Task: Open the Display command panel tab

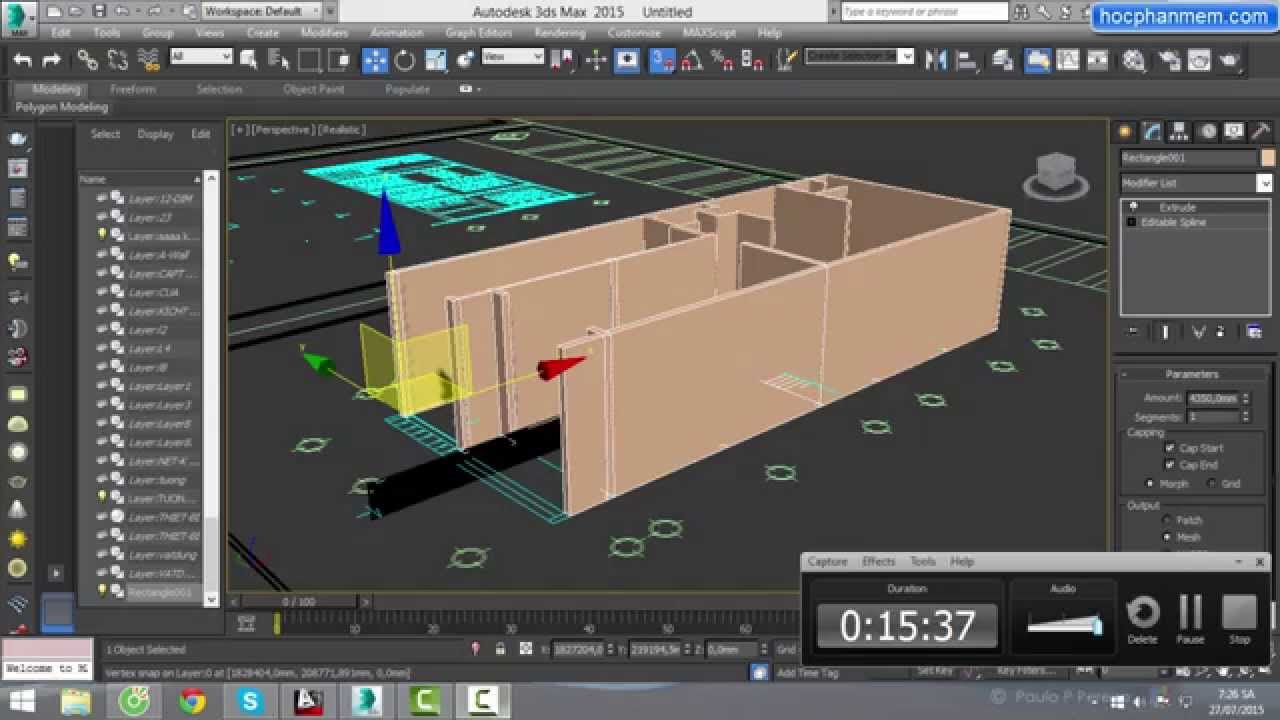Action: click(1234, 131)
